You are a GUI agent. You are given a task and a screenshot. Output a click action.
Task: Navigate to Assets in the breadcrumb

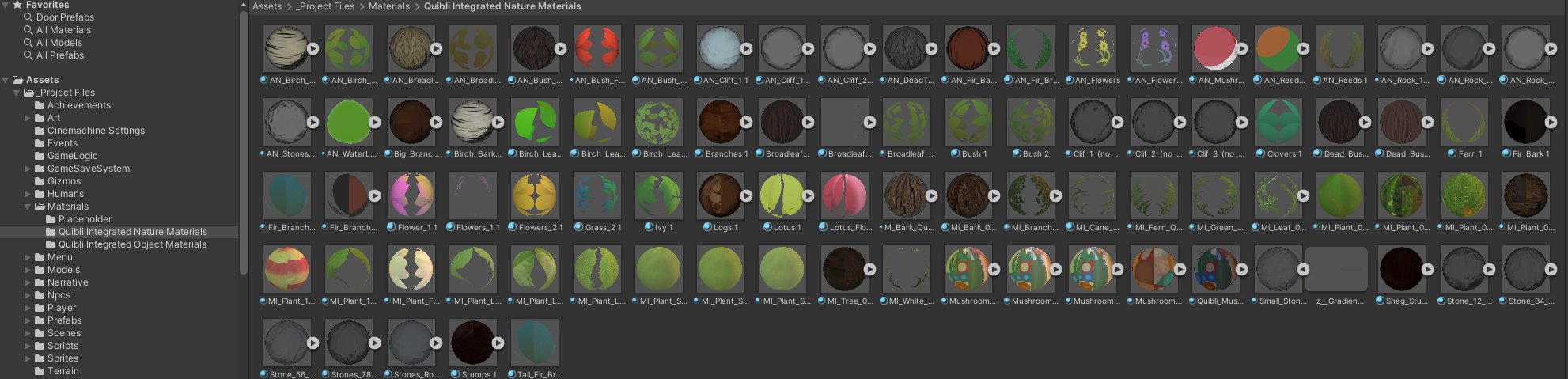coord(267,6)
